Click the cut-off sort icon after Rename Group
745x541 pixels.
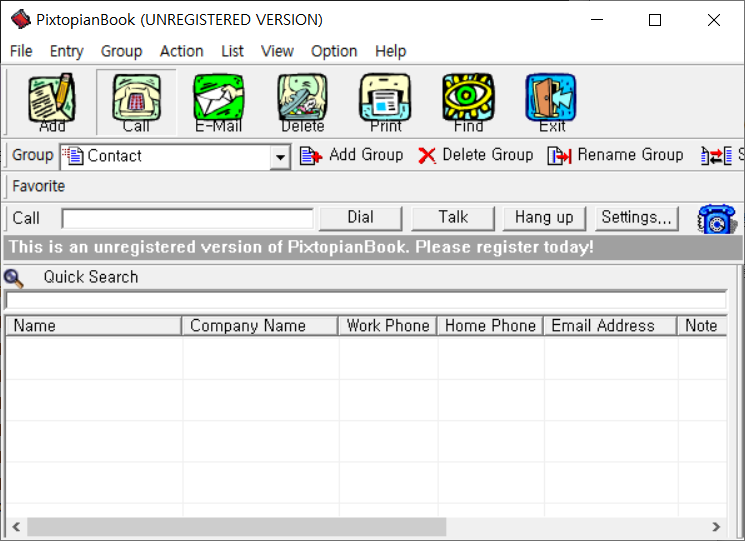tap(716, 155)
